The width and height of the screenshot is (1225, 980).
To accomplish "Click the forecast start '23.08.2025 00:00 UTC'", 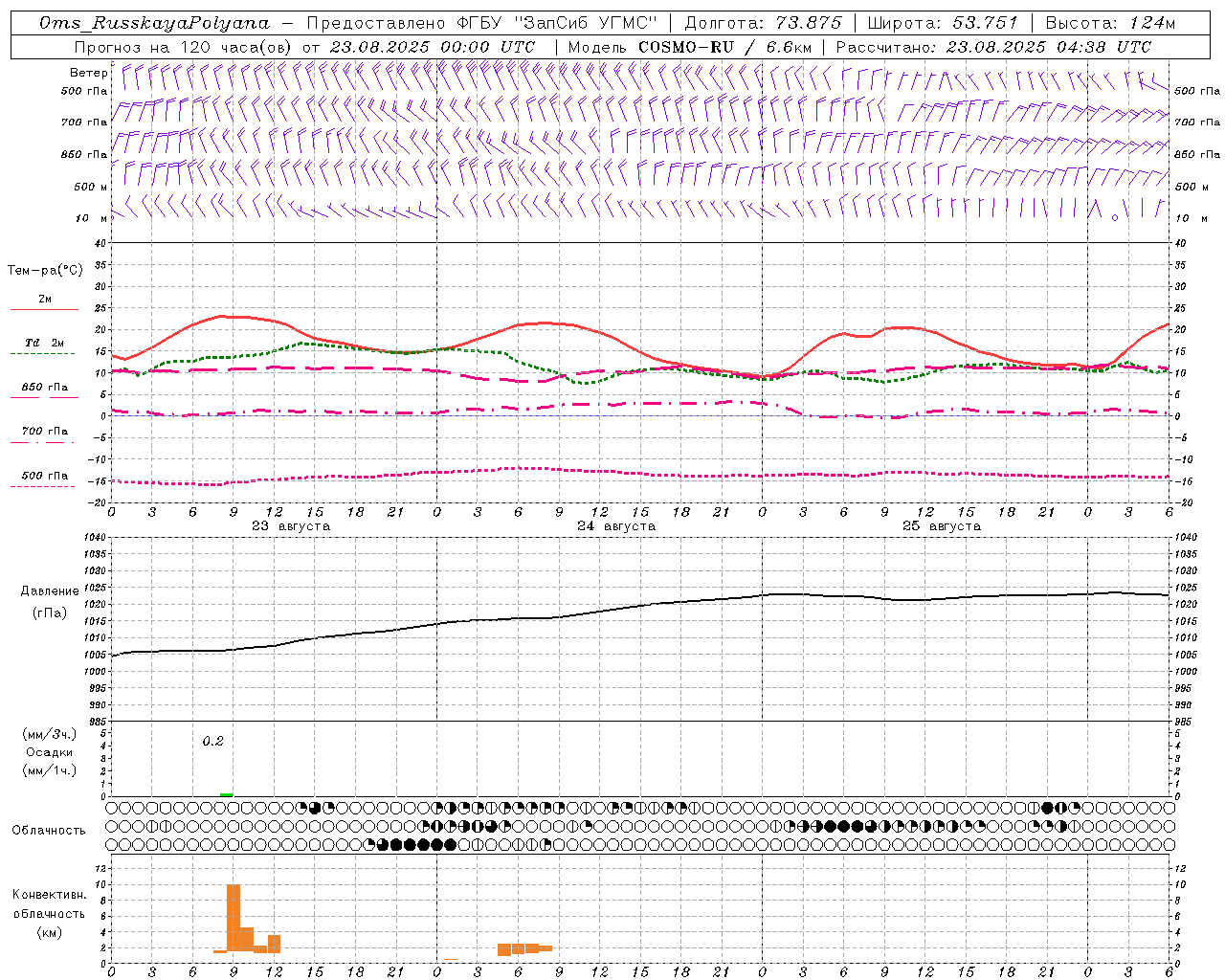I will click(433, 47).
